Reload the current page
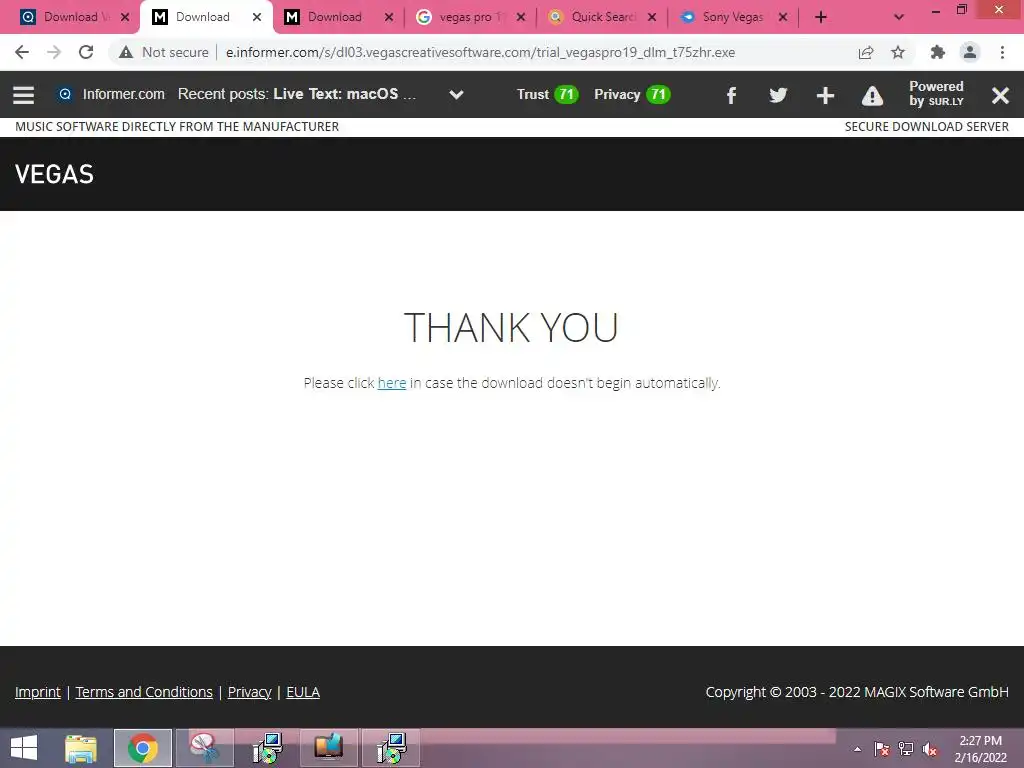The height and width of the screenshot is (768, 1024). pyautogui.click(x=86, y=52)
